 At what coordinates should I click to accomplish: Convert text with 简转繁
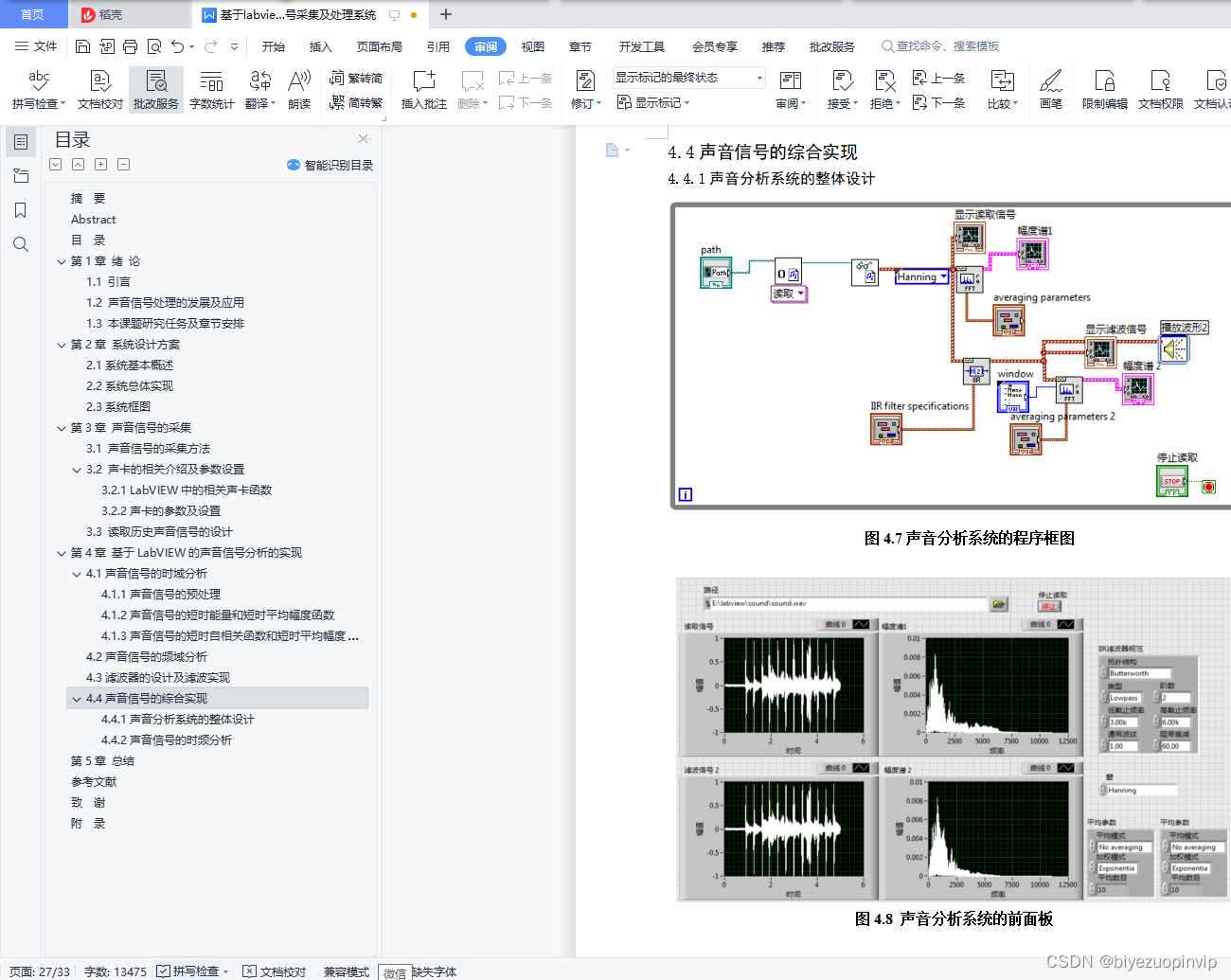(356, 102)
